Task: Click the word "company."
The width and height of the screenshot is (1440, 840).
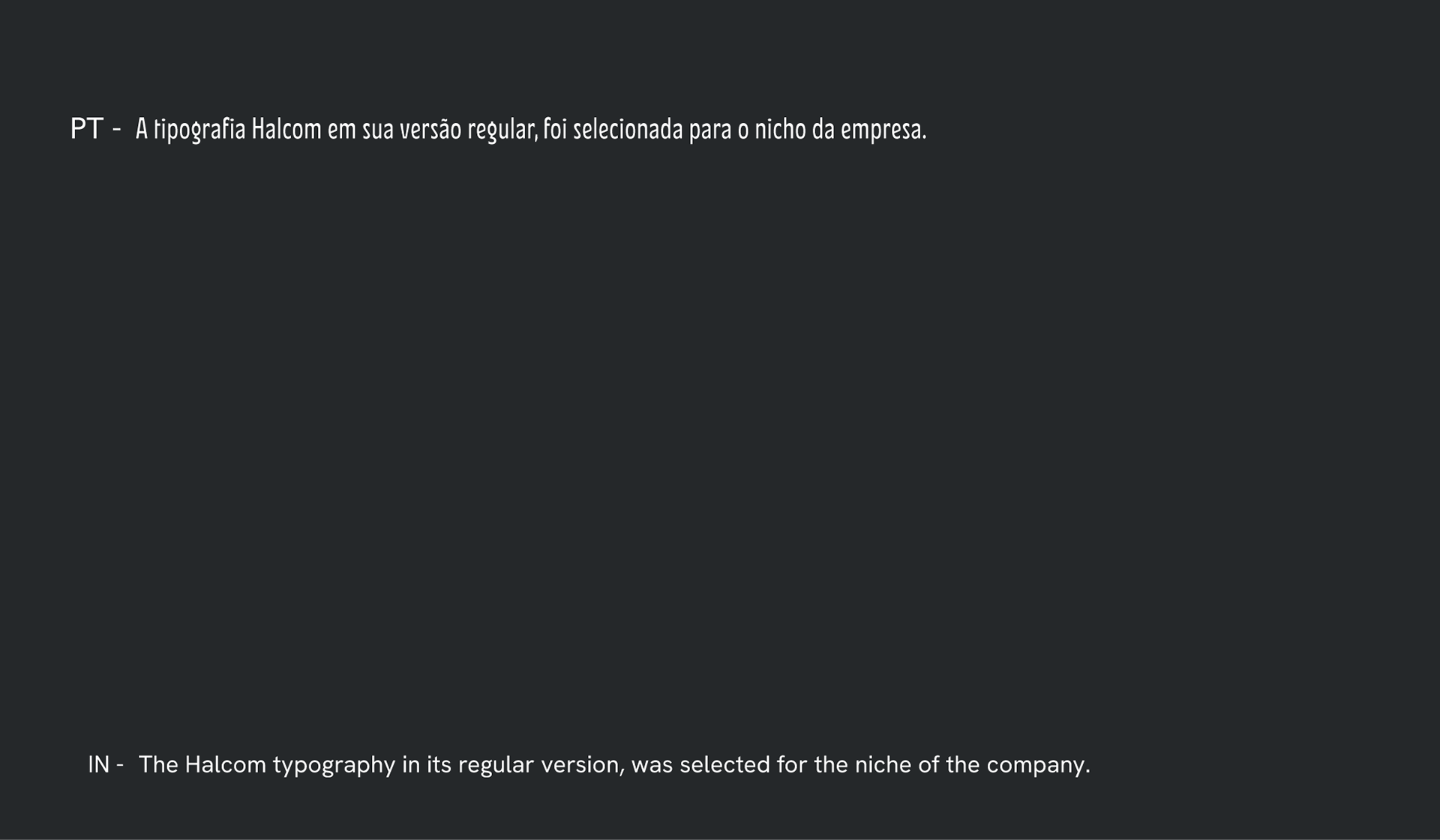Action: (x=1038, y=765)
